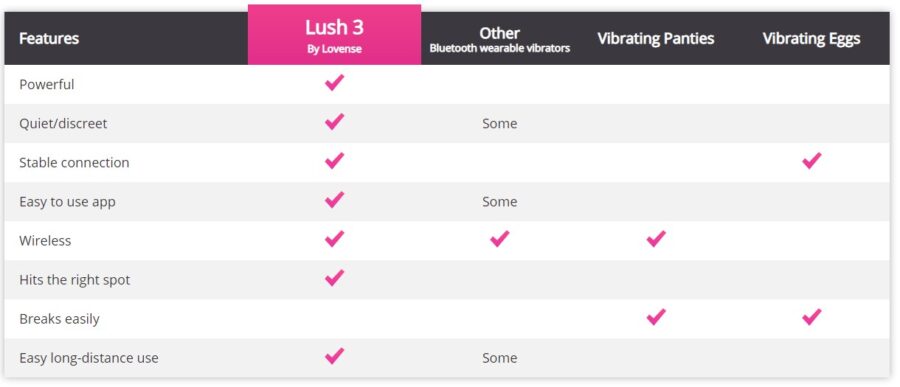Click 'Some' in the Quiet/discreet row
This screenshot has width=900, height=387.
coord(499,123)
